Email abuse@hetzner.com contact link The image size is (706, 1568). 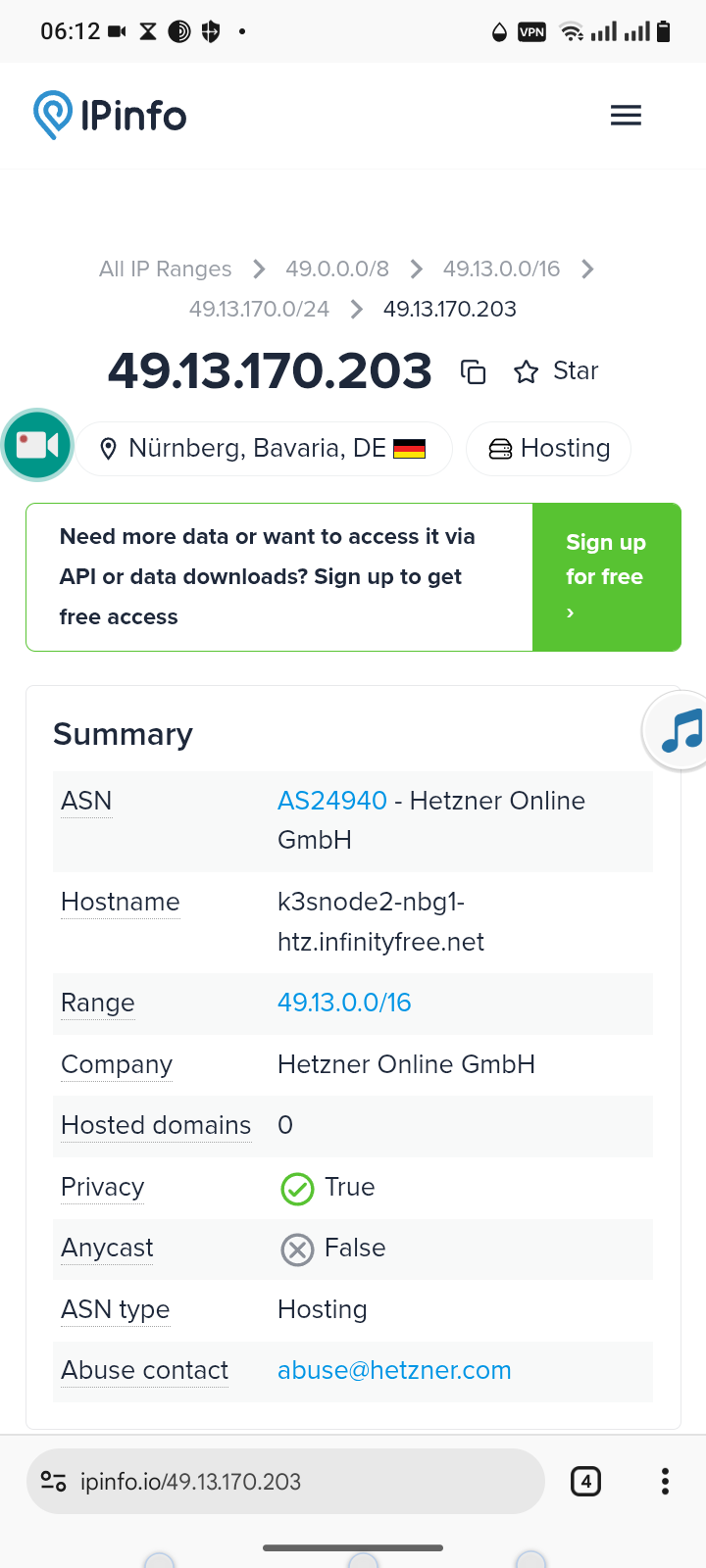click(394, 1370)
